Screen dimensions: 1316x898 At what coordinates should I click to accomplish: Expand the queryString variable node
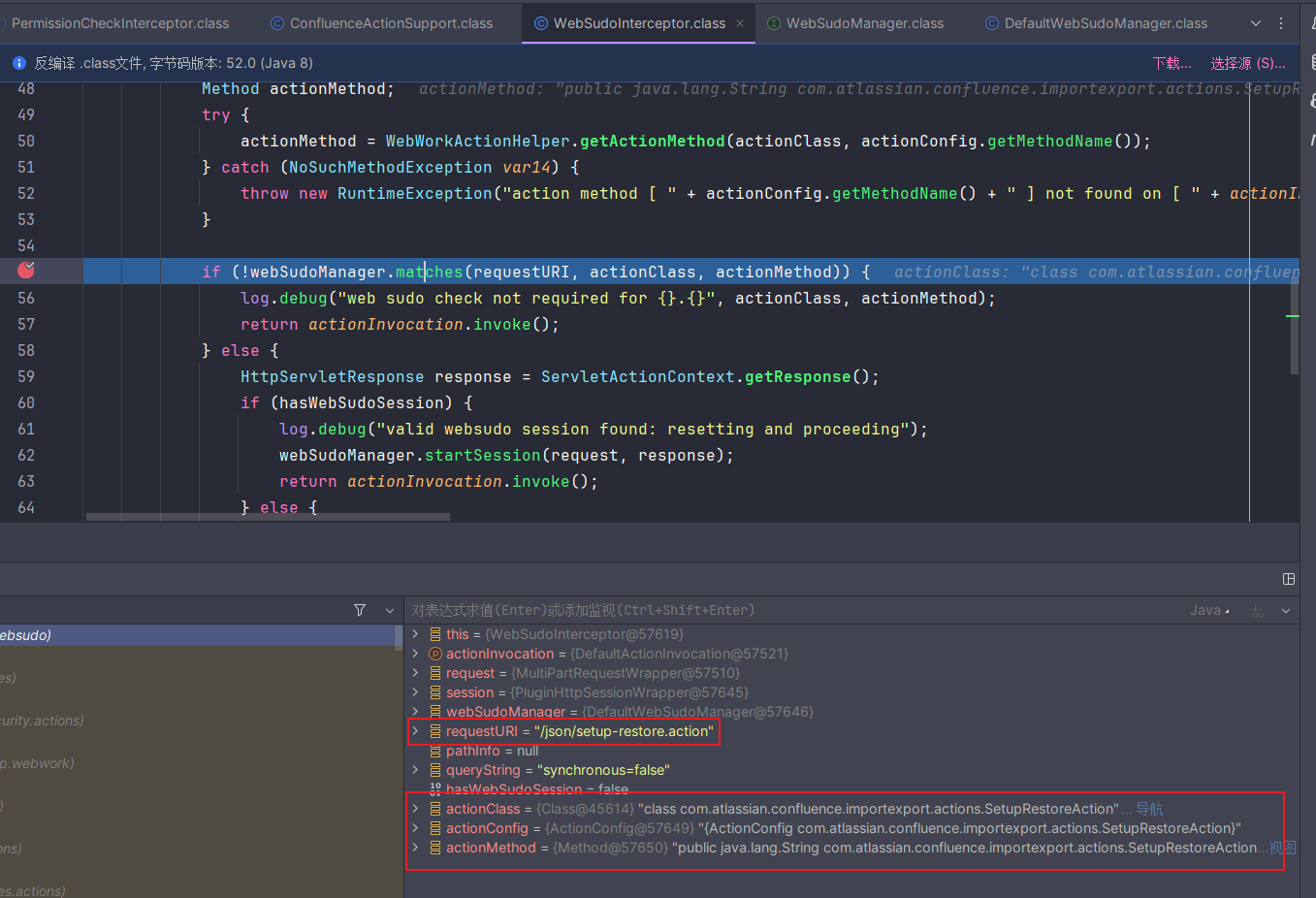click(x=415, y=770)
